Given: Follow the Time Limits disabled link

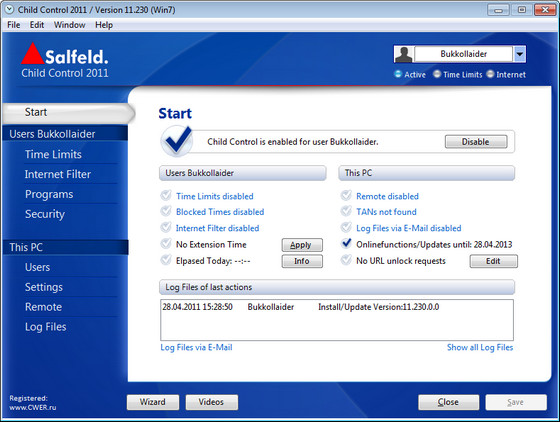Looking at the screenshot, I should (215, 196).
